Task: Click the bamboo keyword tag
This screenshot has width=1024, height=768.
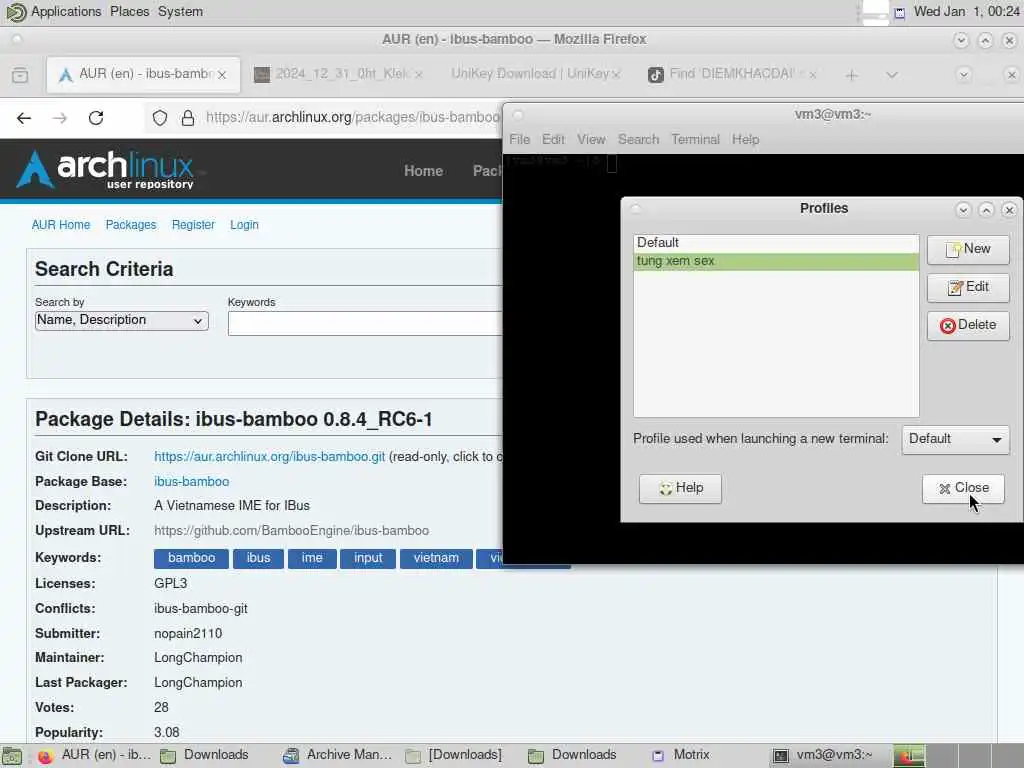Action: click(191, 558)
